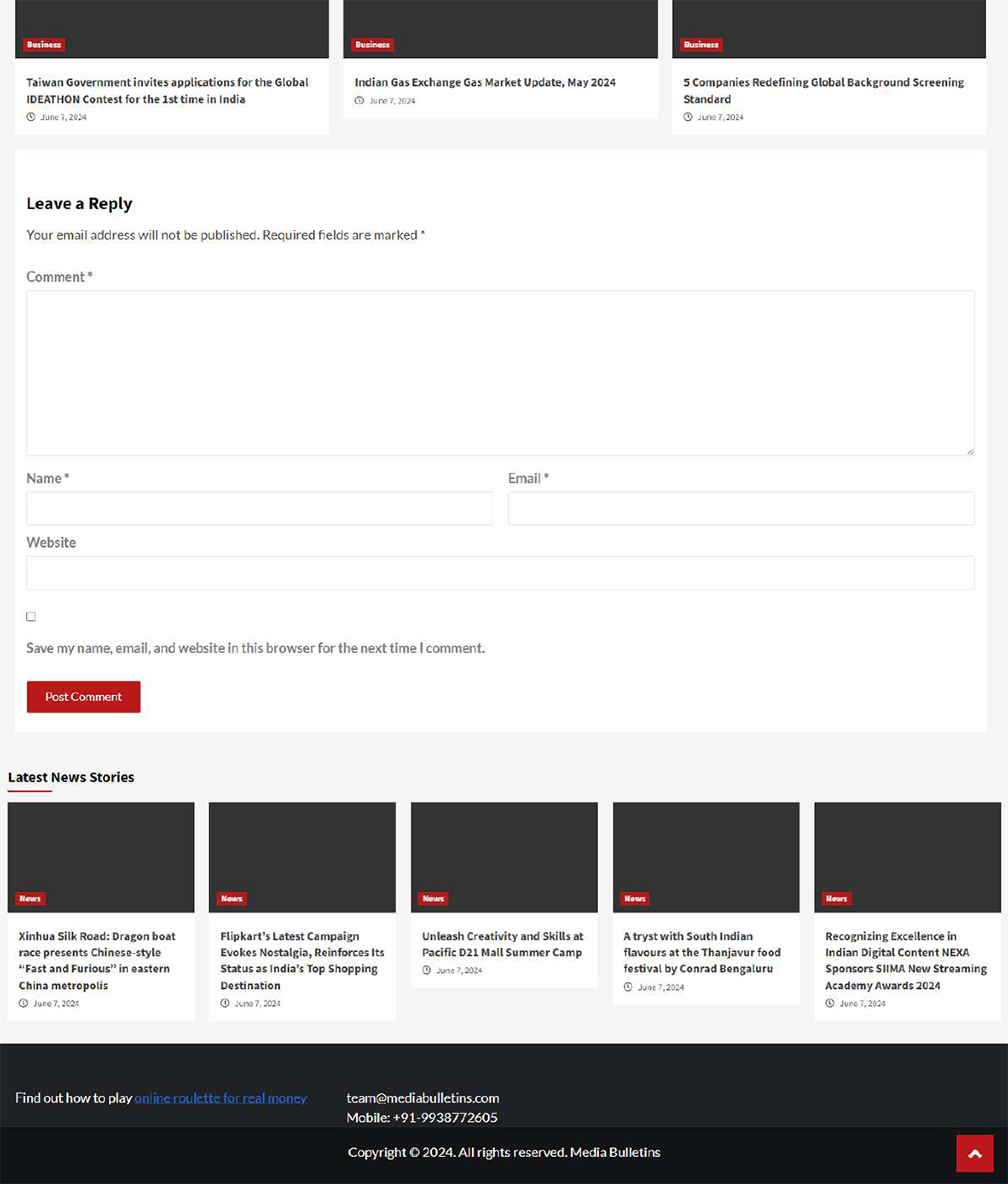
Task: Open NEXA SIIMA Streaming Academy Awards article
Action: [x=906, y=960]
